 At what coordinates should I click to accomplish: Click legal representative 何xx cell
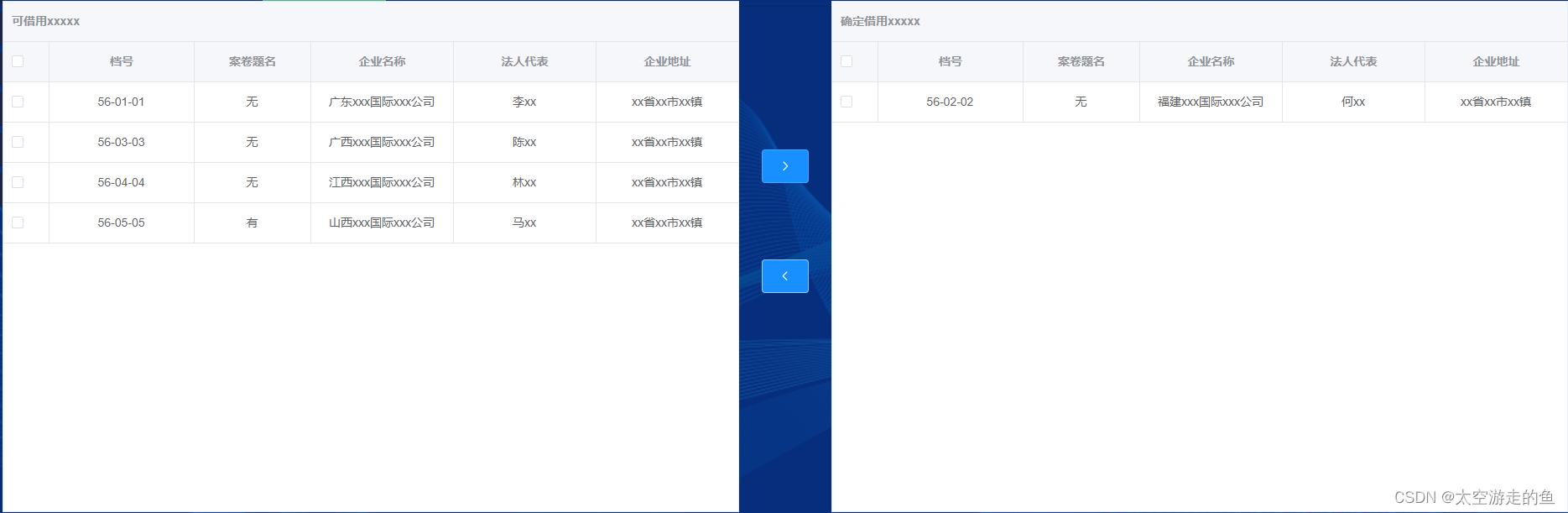coord(1353,102)
